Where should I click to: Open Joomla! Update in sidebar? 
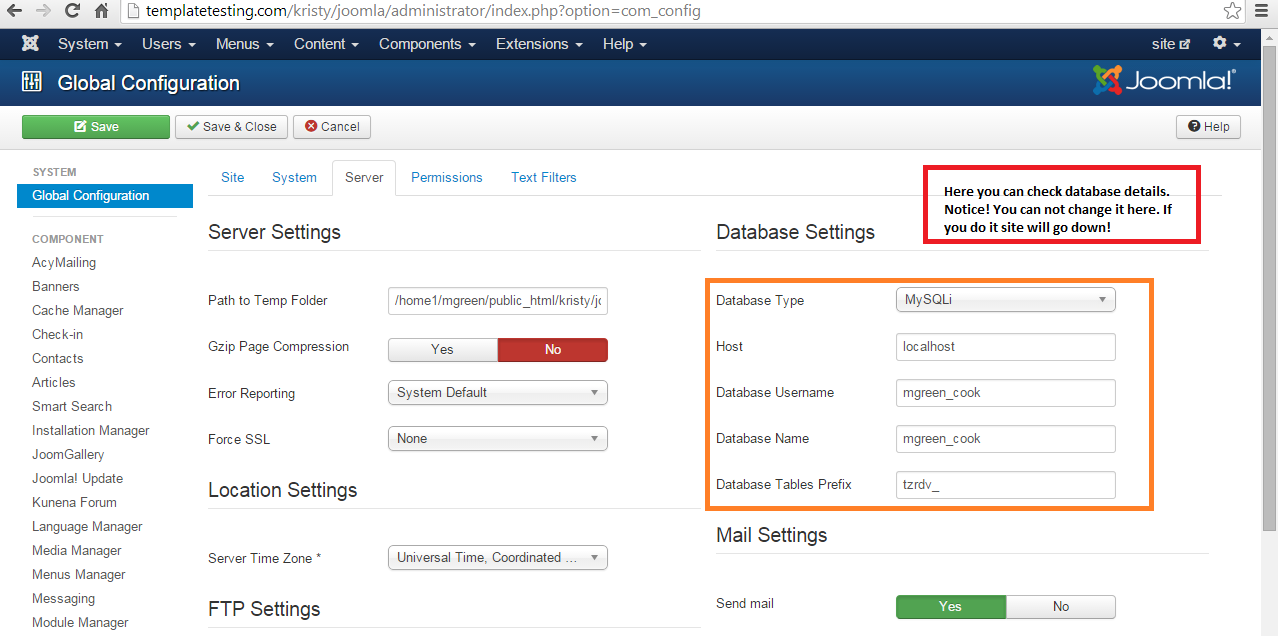coord(77,478)
